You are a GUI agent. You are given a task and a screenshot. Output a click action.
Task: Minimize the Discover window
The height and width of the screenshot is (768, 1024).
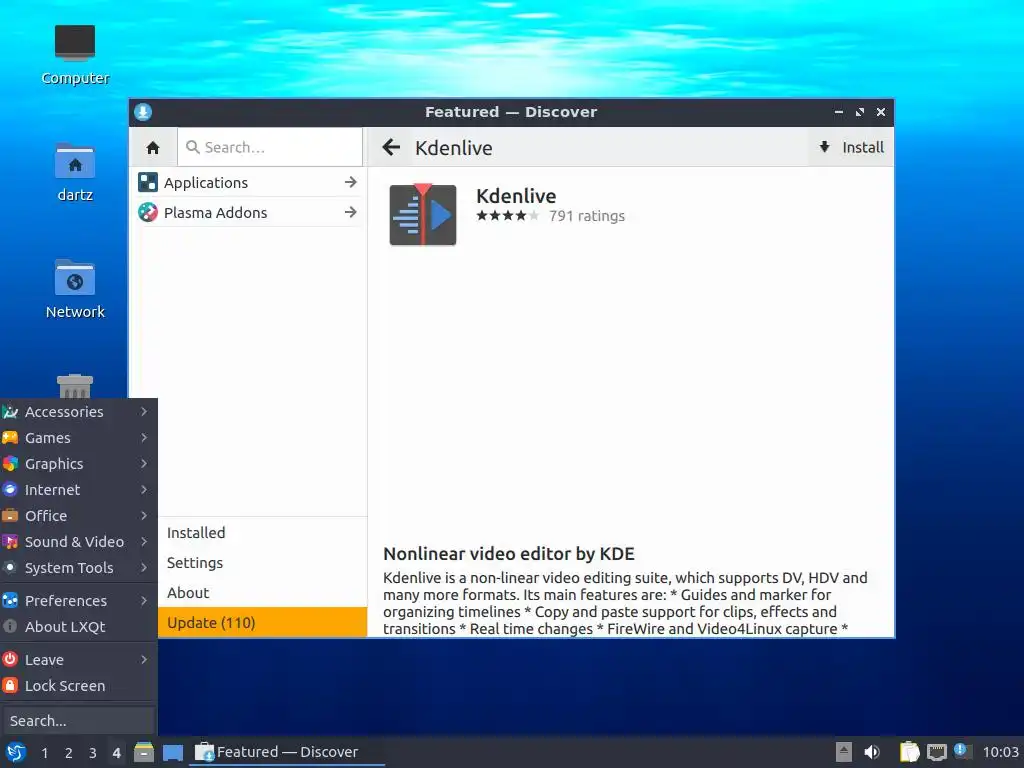(x=839, y=112)
